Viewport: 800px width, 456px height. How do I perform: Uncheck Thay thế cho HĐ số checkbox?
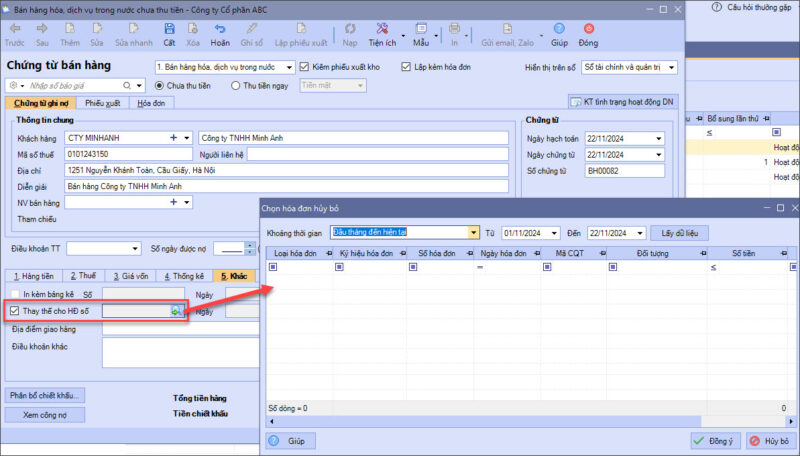14,312
